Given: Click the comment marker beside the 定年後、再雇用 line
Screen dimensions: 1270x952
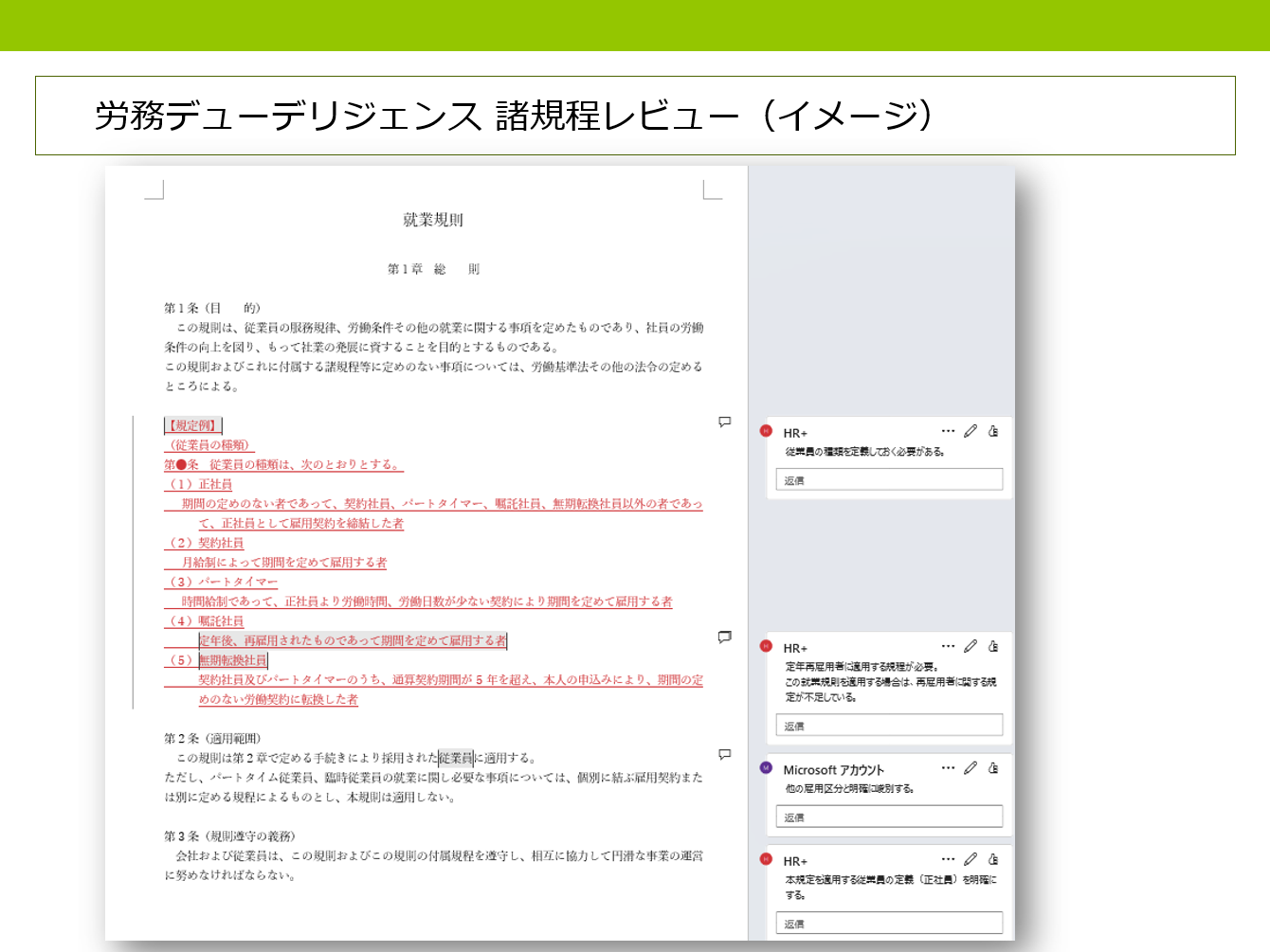Looking at the screenshot, I should click(725, 638).
